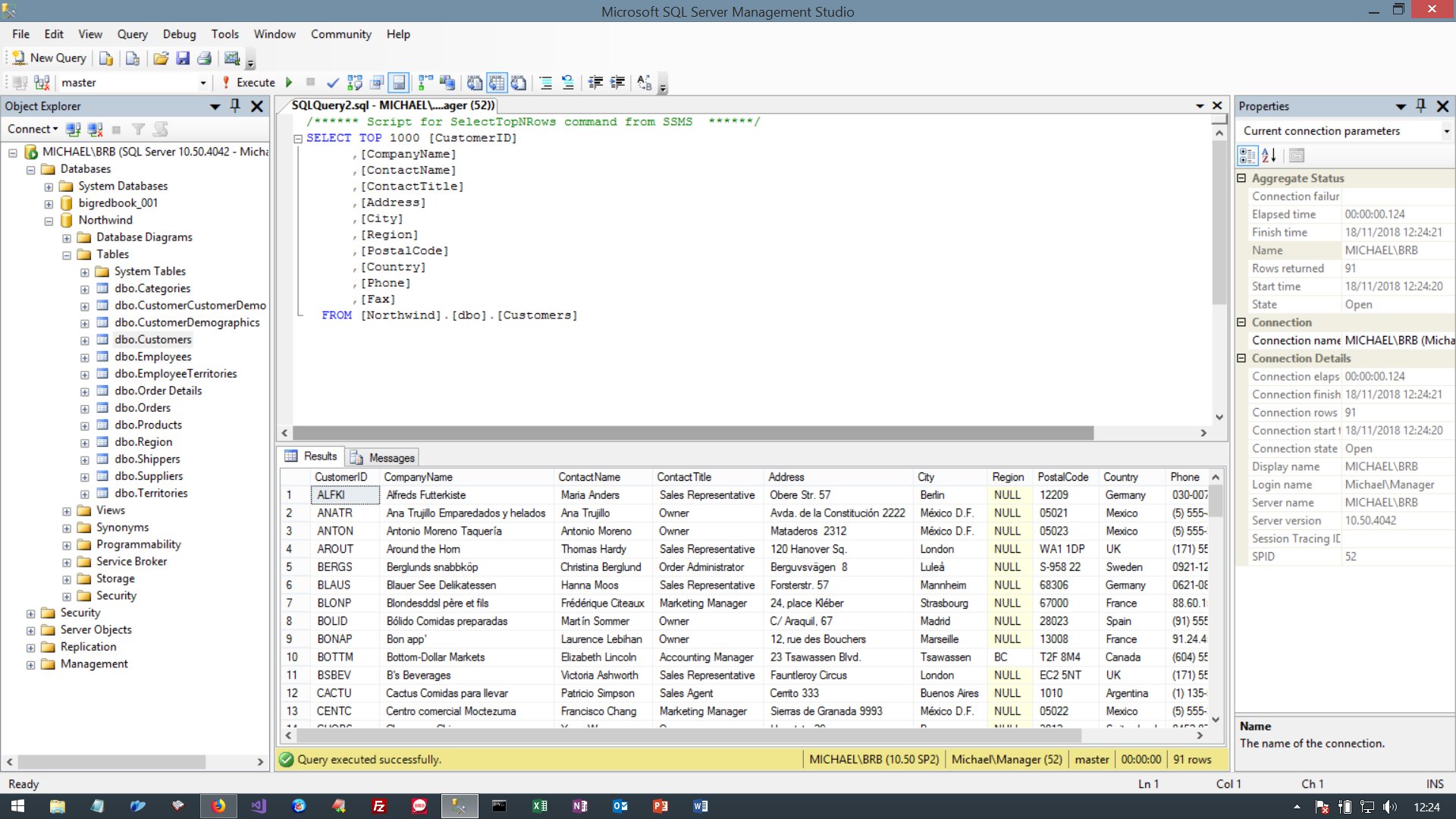Click the vertical scrollbar of the results grid
The image size is (1456, 819).
click(x=1216, y=502)
